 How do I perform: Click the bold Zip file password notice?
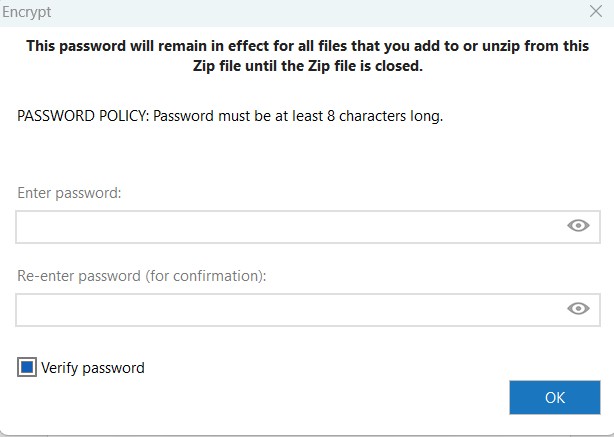307,56
